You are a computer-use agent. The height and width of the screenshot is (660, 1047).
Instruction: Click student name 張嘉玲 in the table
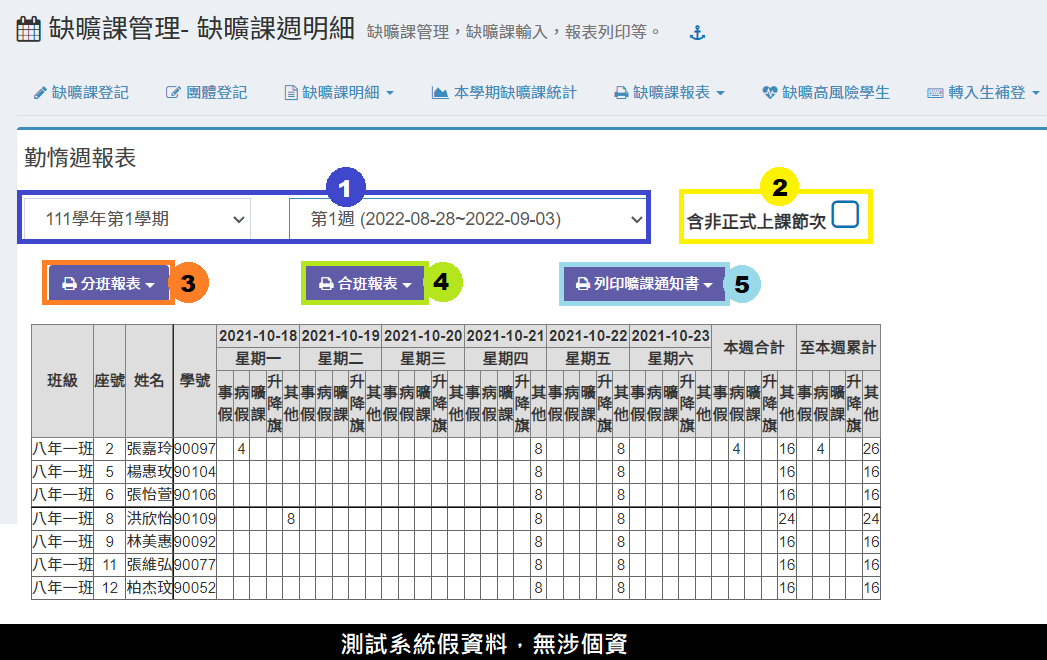coord(150,449)
